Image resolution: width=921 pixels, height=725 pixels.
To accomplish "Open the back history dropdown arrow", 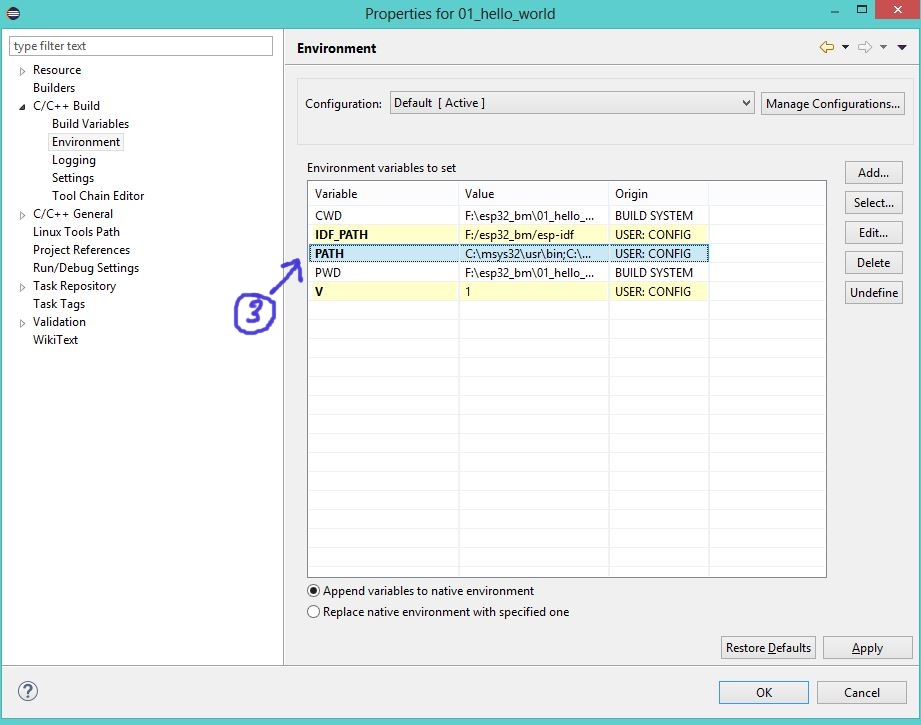I will tap(845, 47).
